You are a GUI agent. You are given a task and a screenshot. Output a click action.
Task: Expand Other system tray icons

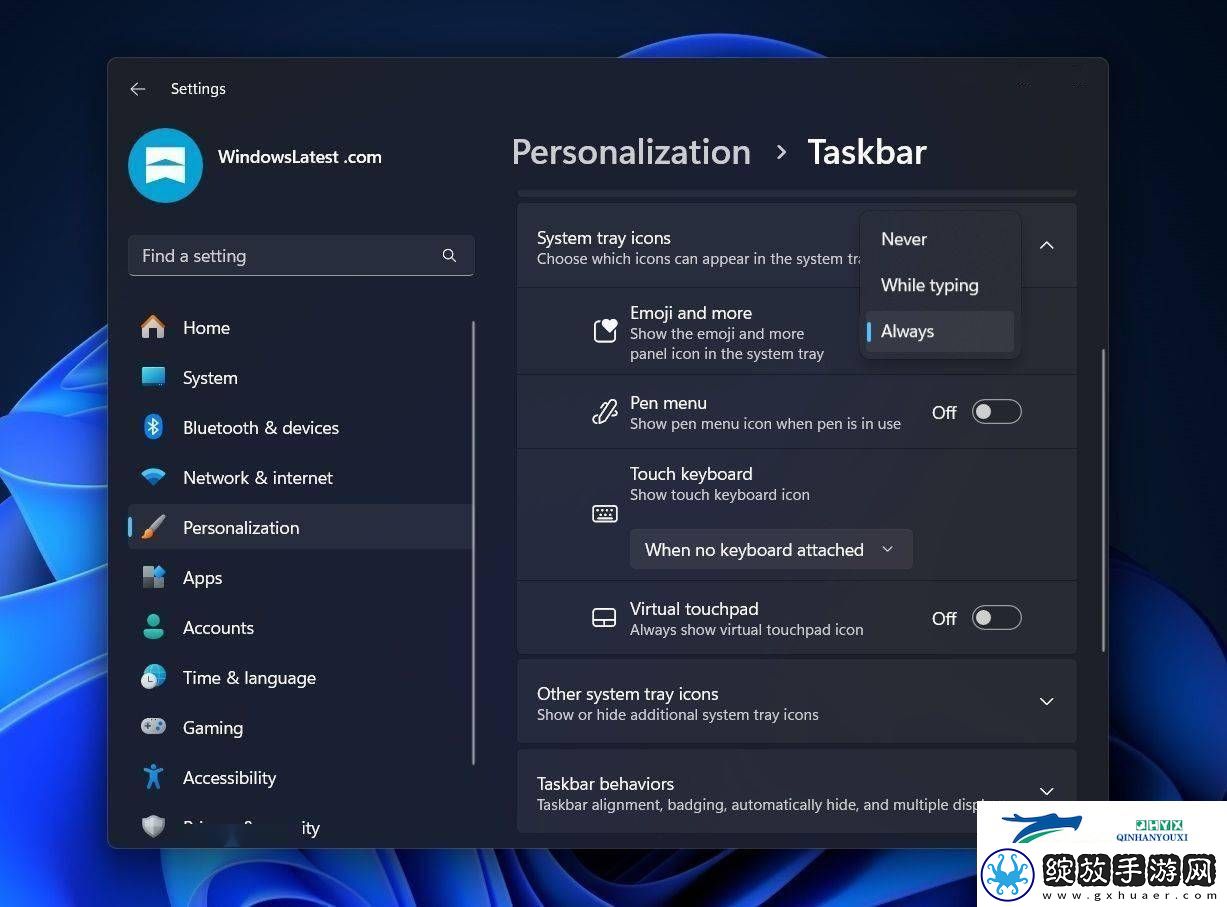1047,701
